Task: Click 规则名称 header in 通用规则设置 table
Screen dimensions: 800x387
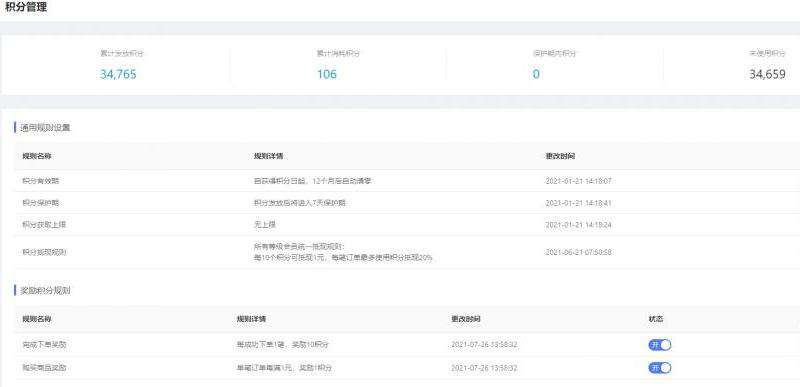Action: tap(36, 156)
